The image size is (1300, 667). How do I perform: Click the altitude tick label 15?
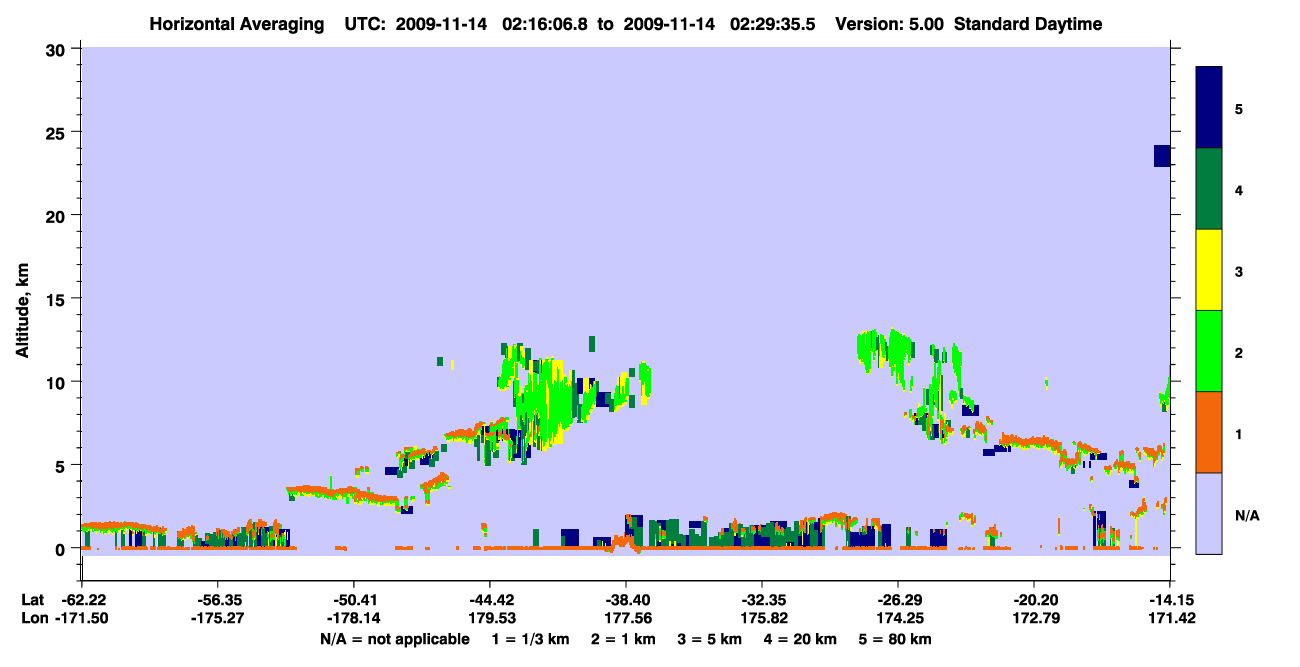(x=58, y=299)
